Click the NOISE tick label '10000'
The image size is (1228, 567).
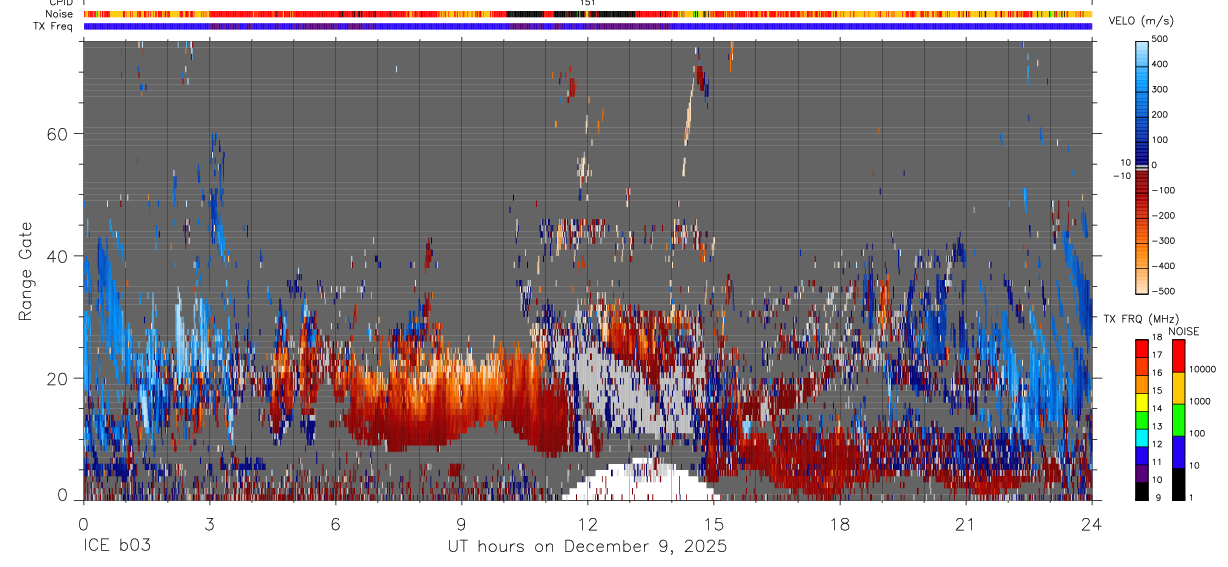(x=1204, y=369)
